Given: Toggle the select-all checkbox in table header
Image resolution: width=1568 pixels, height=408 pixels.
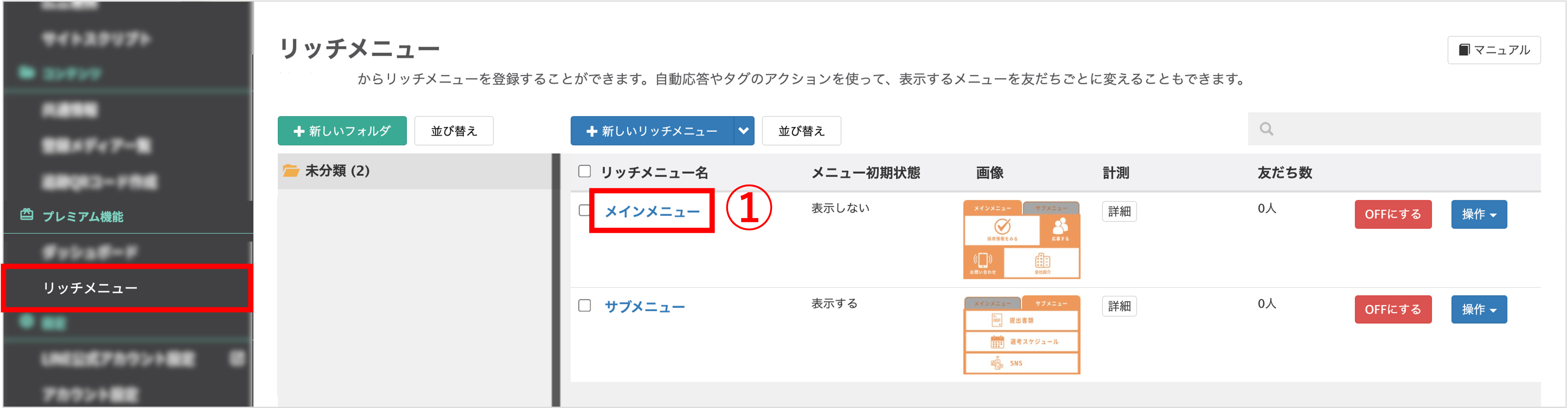Looking at the screenshot, I should coord(584,171).
